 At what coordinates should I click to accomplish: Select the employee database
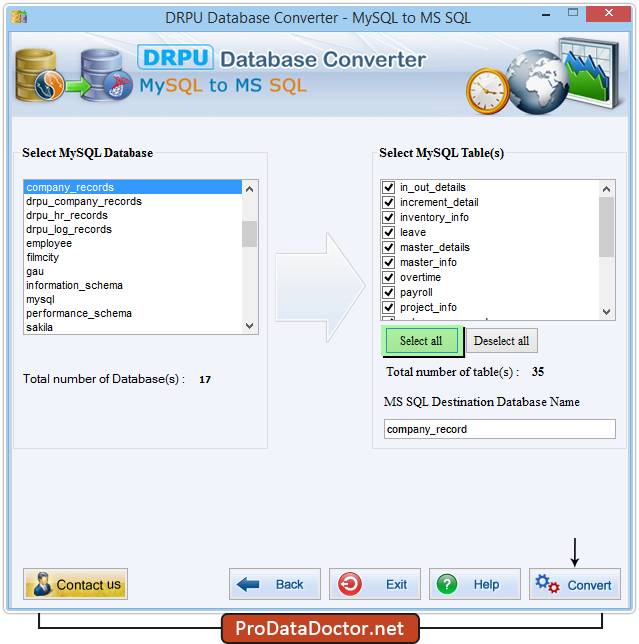coord(133,243)
